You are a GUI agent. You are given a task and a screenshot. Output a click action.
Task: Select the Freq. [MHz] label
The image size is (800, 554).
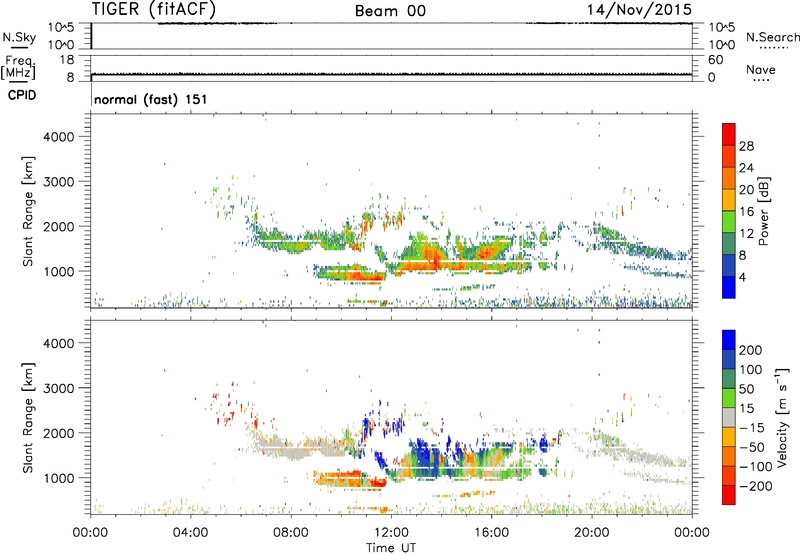click(18, 67)
